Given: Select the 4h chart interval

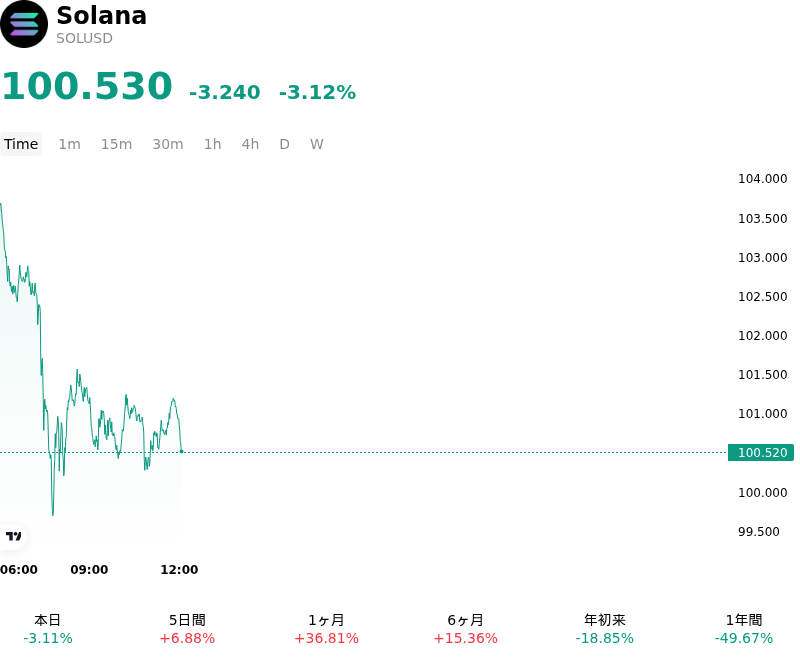Looking at the screenshot, I should click(250, 144).
